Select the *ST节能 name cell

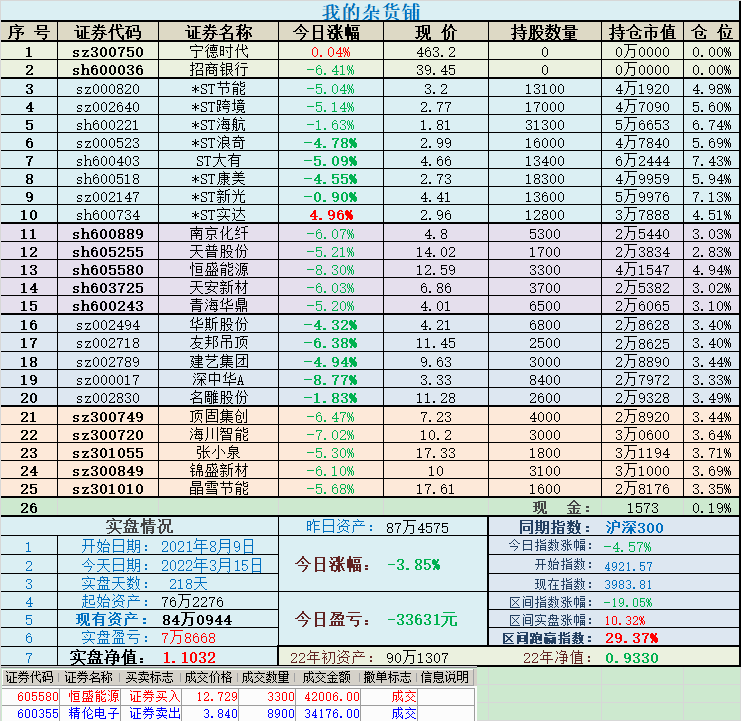218,88
